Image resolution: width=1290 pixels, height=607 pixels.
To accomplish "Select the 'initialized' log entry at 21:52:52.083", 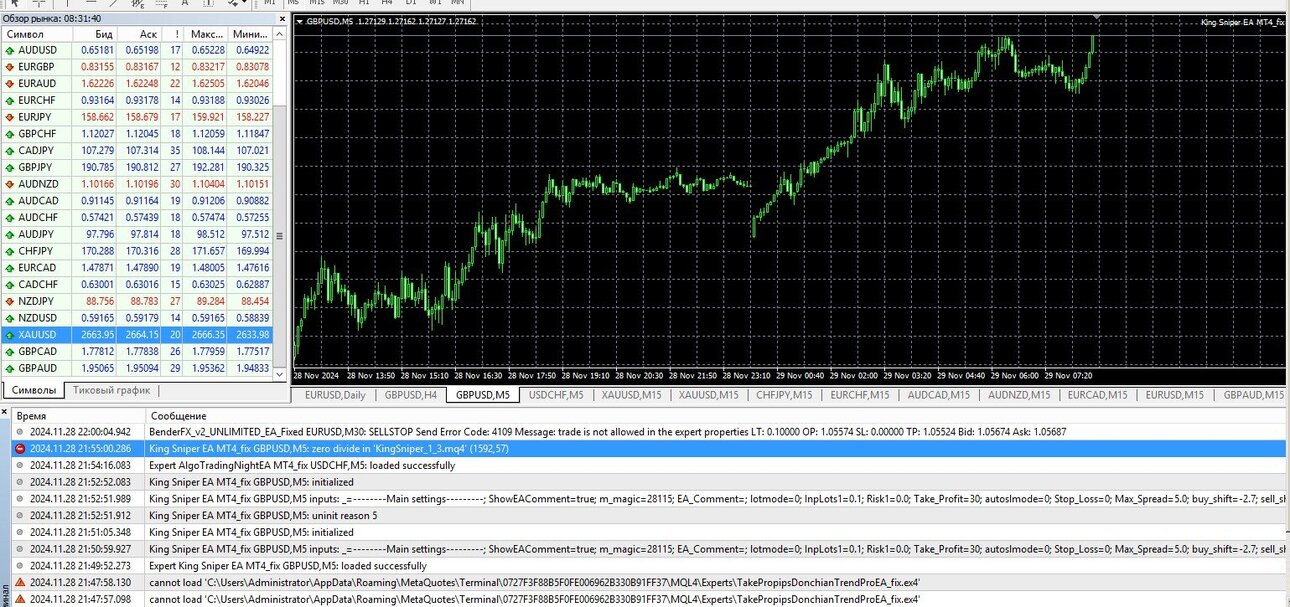I will point(648,482).
